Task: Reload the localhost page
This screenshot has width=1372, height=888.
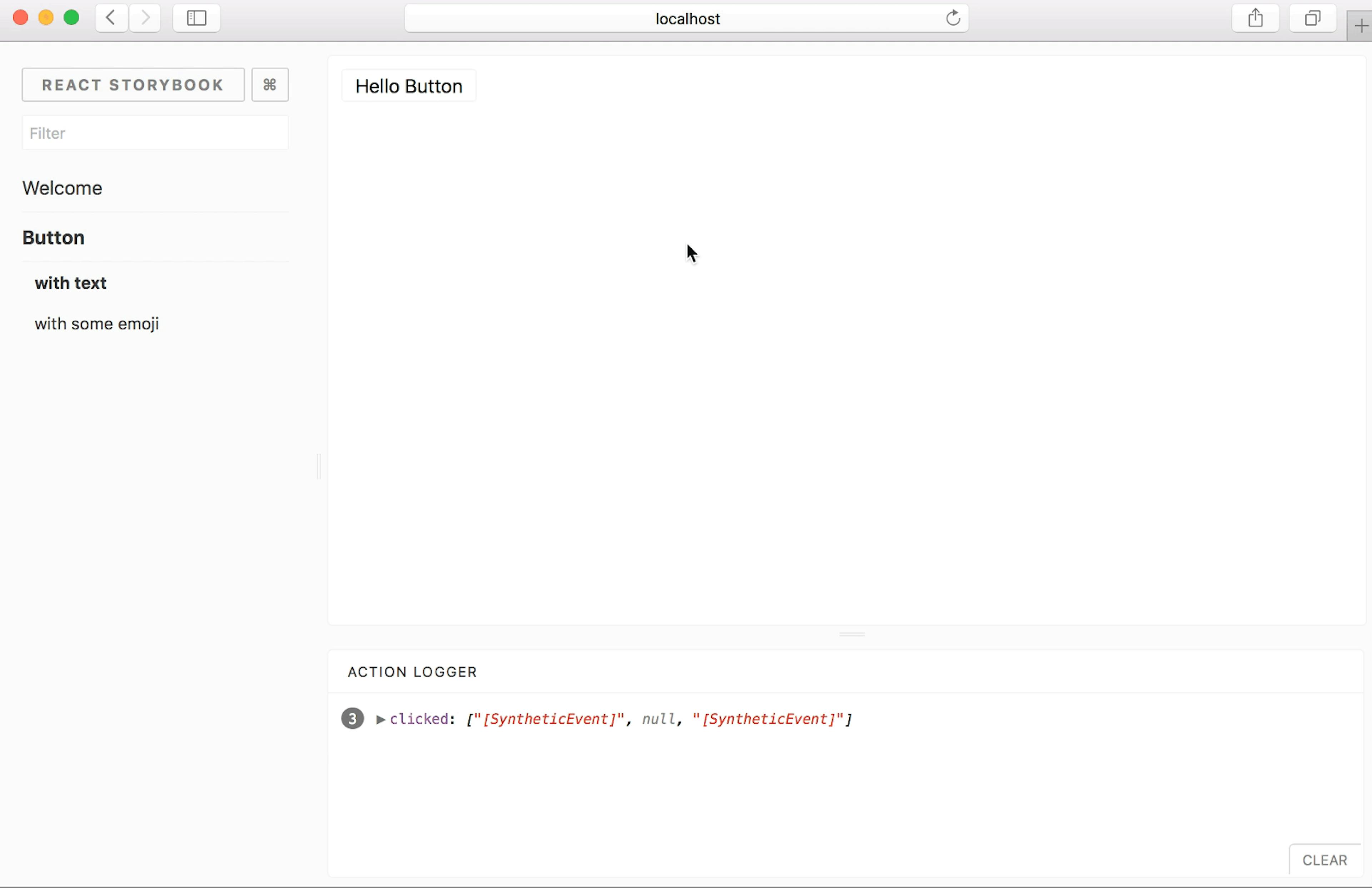Action: pos(953,19)
